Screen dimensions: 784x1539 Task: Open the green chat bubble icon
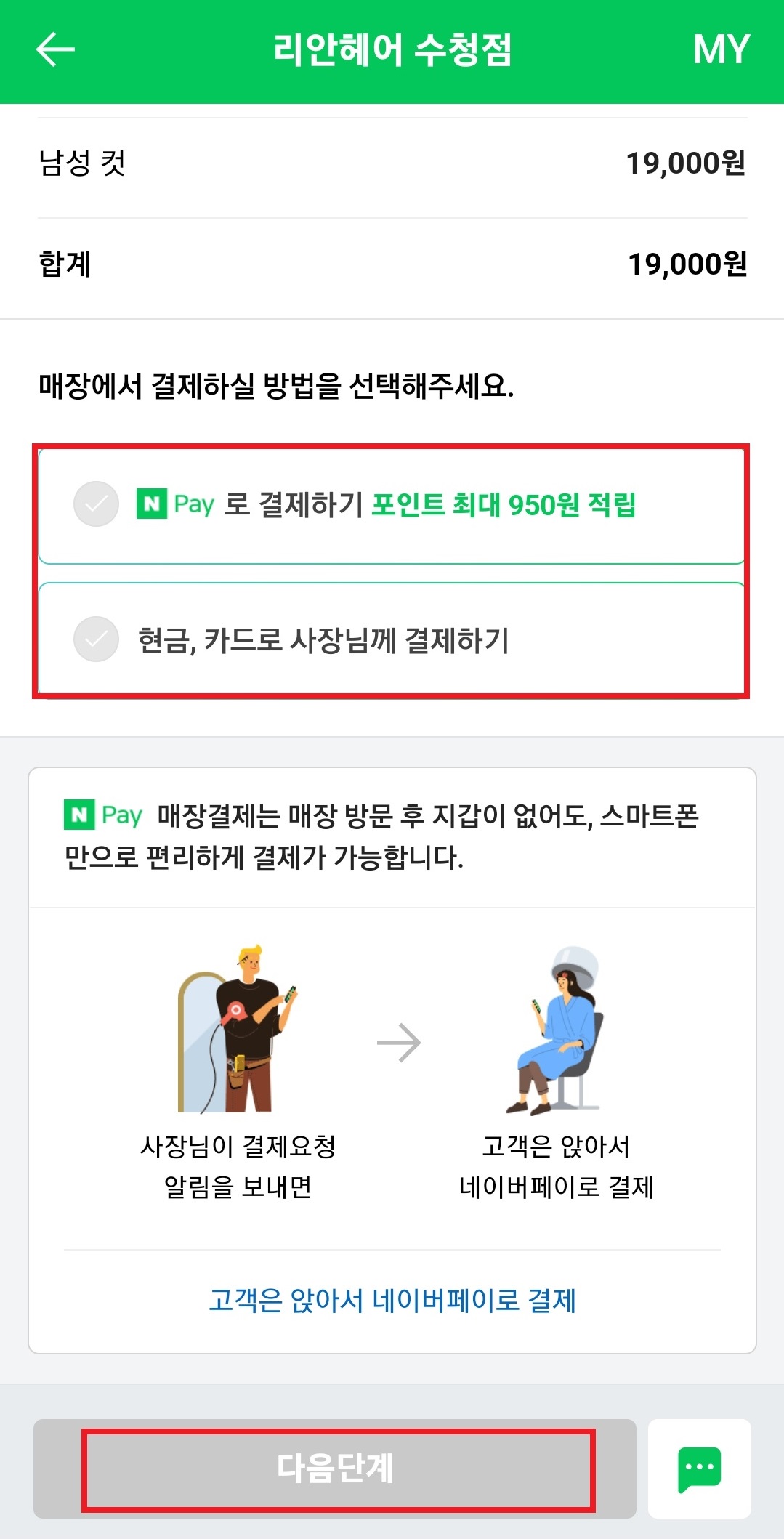point(699,1469)
